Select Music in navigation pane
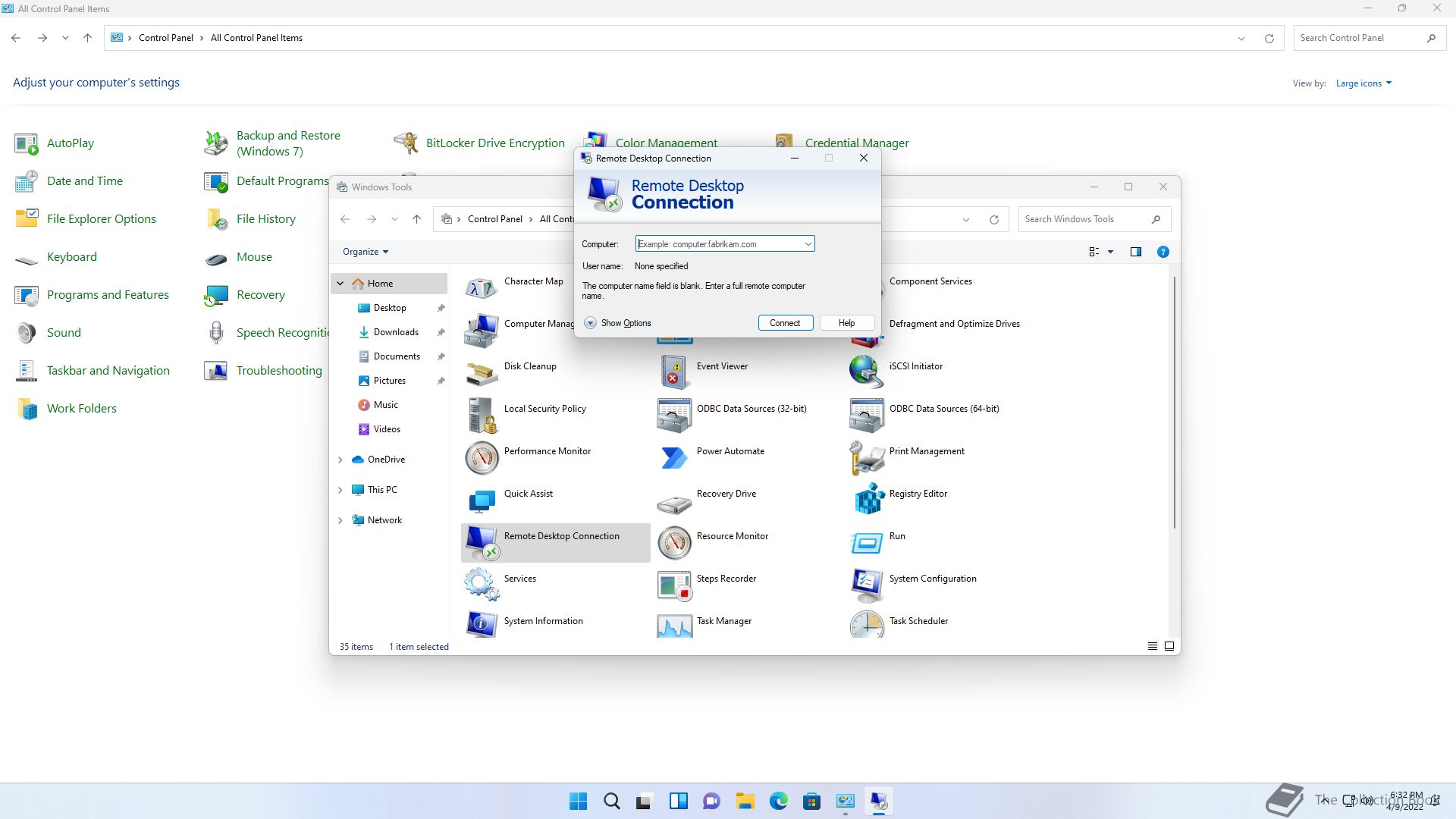This screenshot has height=819, width=1456. (385, 405)
